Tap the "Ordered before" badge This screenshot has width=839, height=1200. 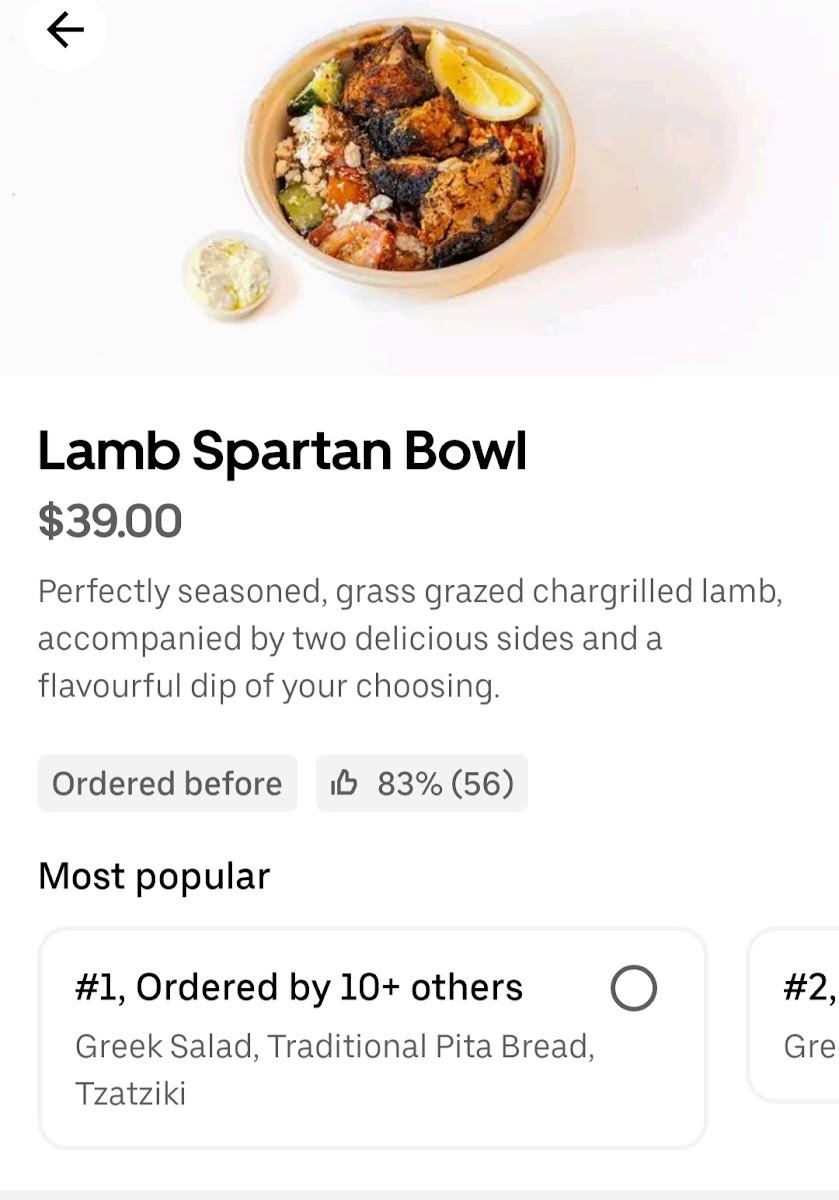167,783
